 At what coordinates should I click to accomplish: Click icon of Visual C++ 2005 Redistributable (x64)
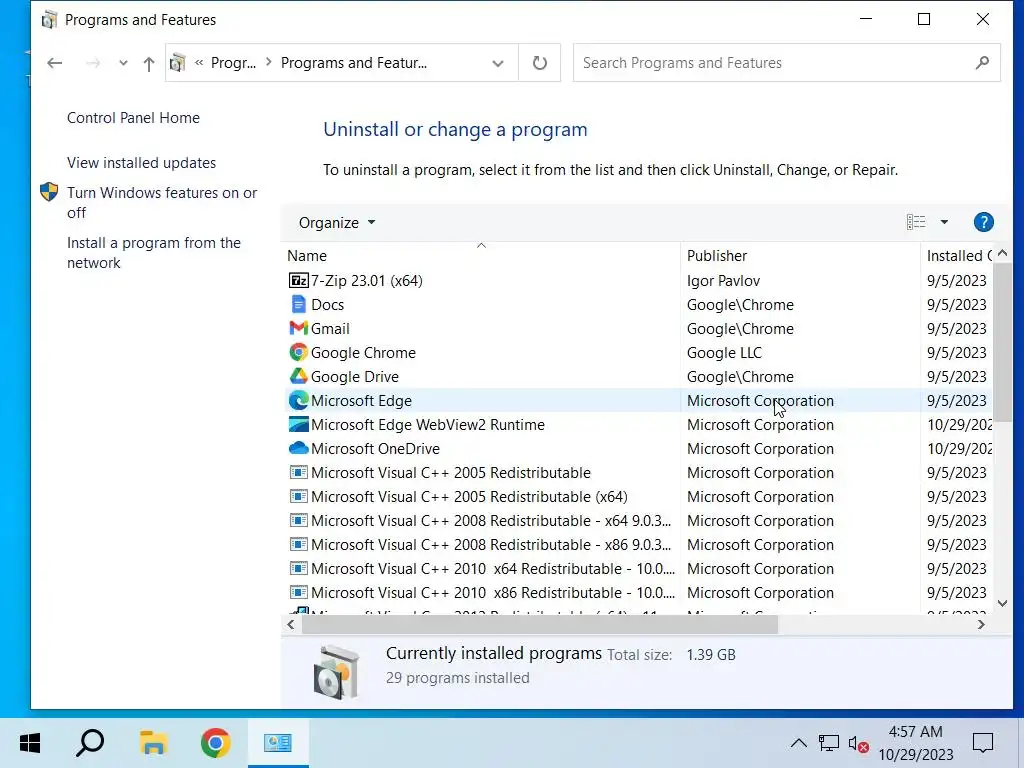tap(298, 496)
